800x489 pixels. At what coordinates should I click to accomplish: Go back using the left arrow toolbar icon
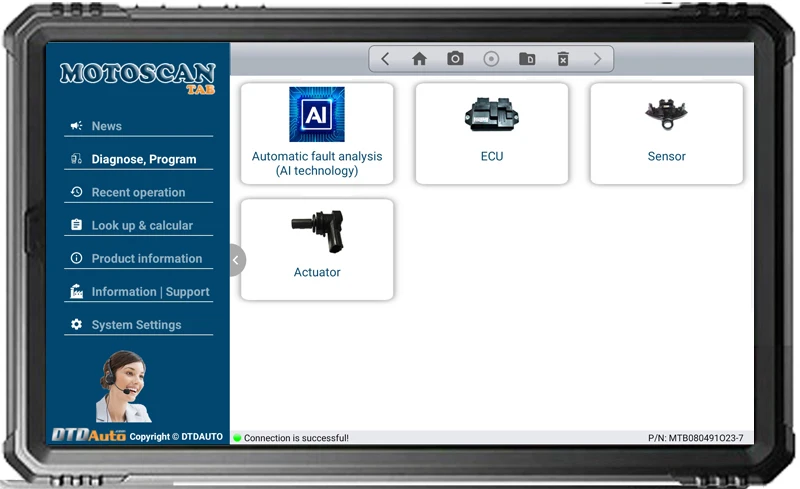pos(385,59)
